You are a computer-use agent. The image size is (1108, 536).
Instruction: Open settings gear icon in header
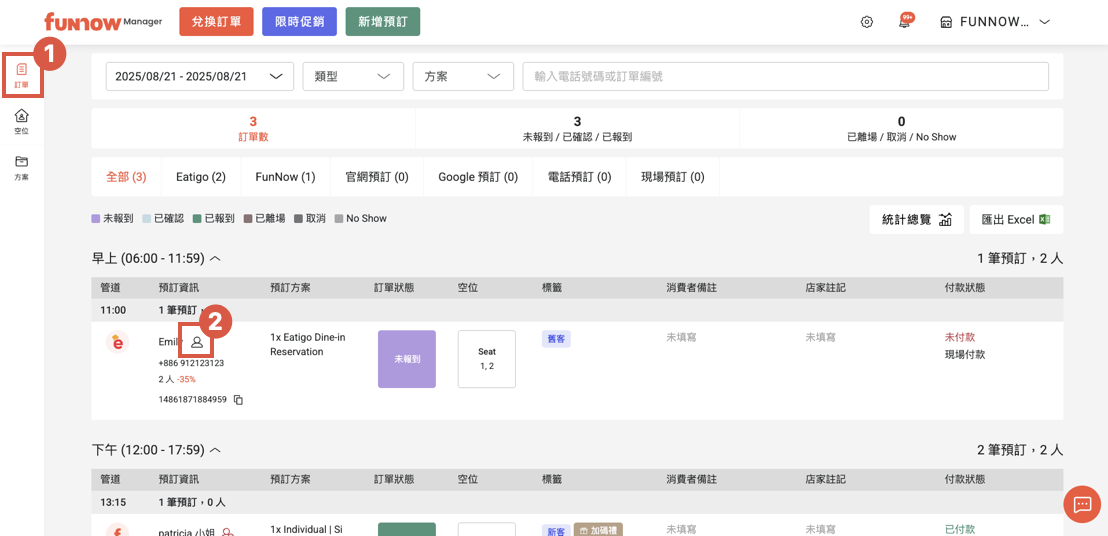[867, 22]
